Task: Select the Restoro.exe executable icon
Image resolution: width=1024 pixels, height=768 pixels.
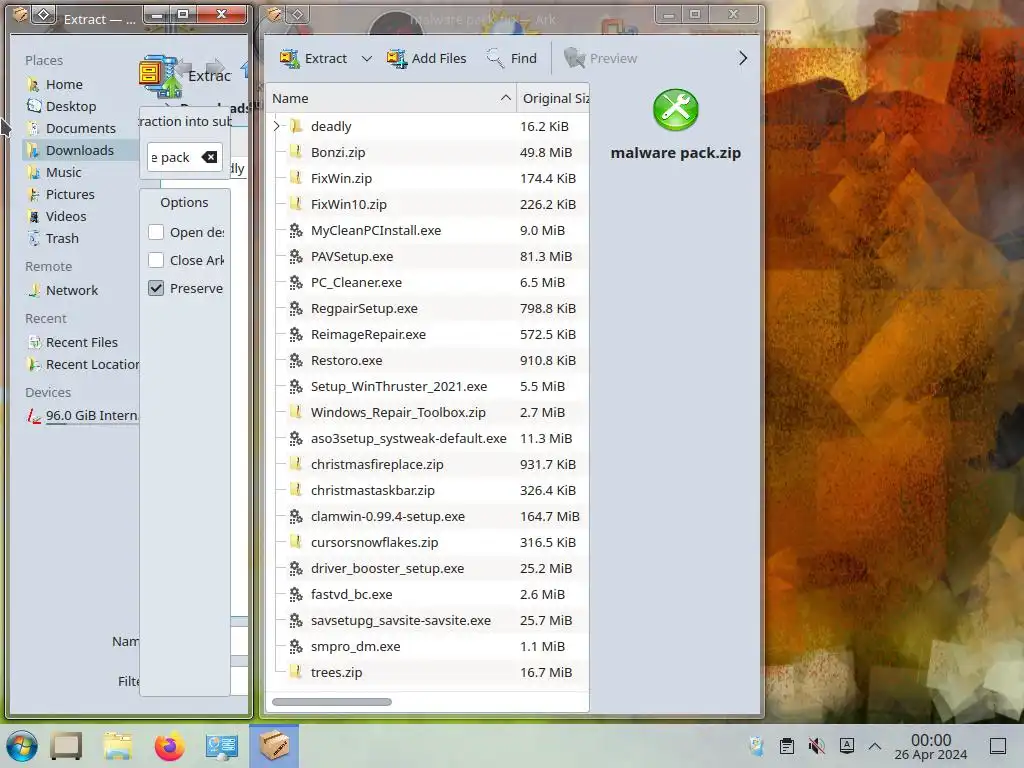Action: tap(296, 360)
